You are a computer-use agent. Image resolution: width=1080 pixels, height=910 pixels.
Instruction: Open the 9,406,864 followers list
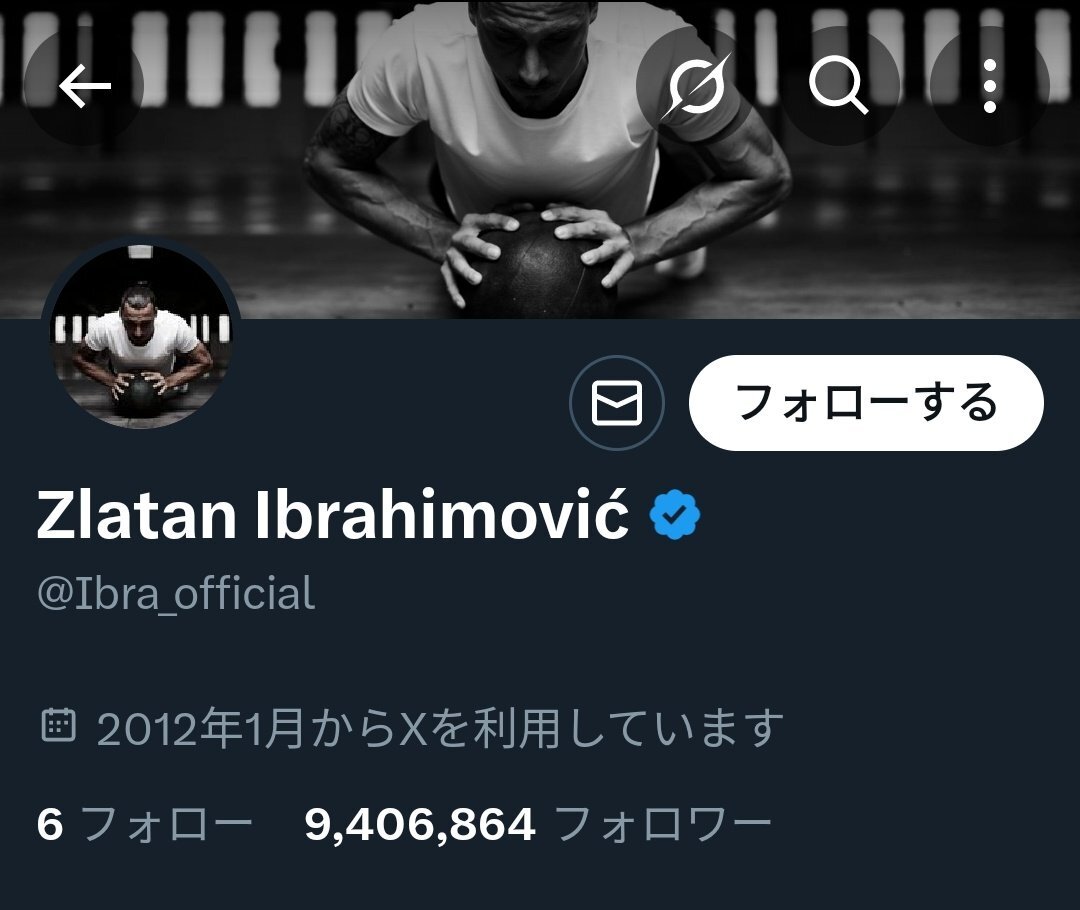click(537, 824)
